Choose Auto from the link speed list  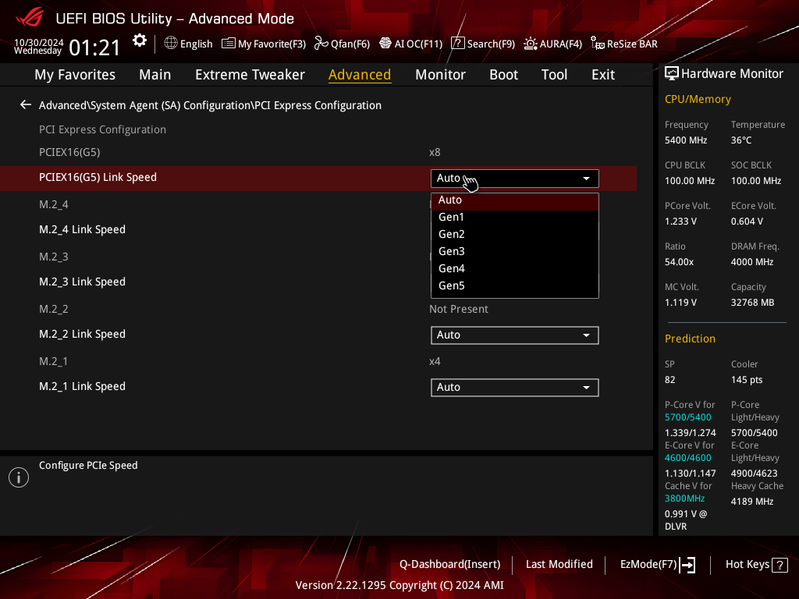[x=515, y=200]
